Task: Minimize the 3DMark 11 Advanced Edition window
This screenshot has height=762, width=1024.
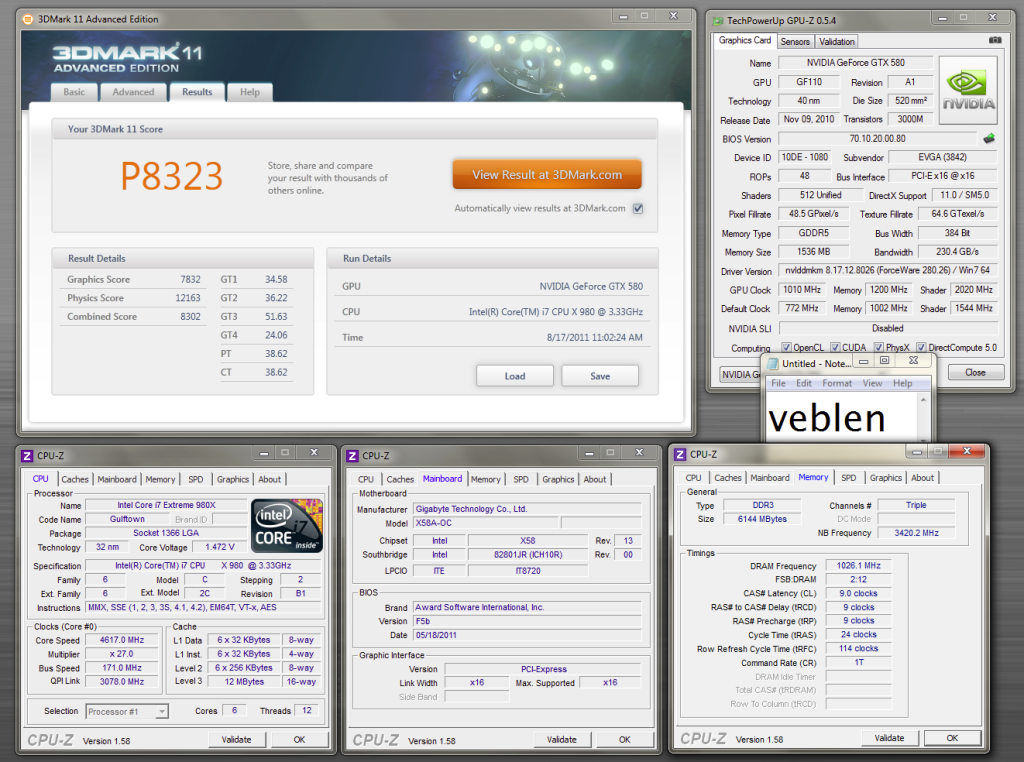Action: coord(623,16)
